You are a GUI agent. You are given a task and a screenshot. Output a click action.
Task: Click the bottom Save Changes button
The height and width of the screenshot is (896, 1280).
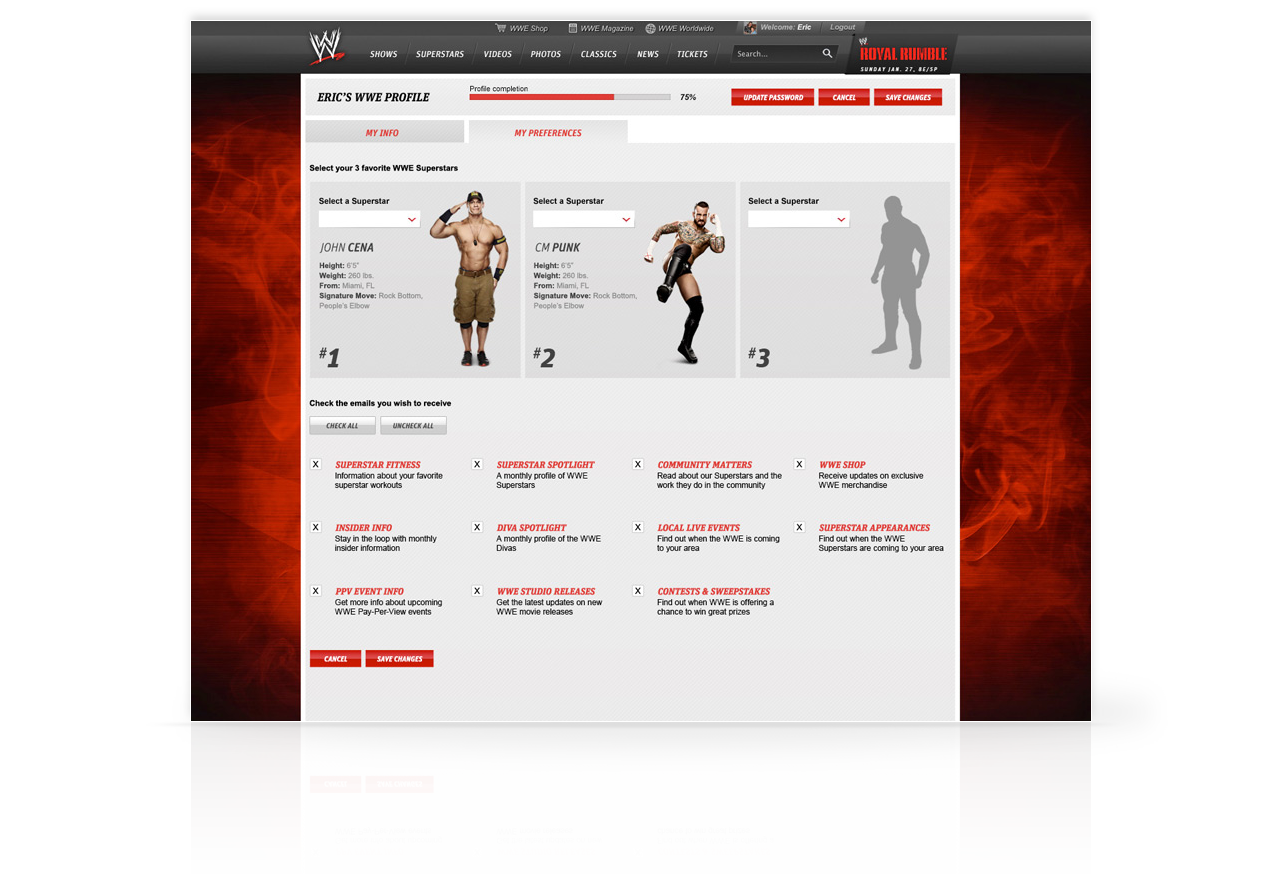[400, 659]
